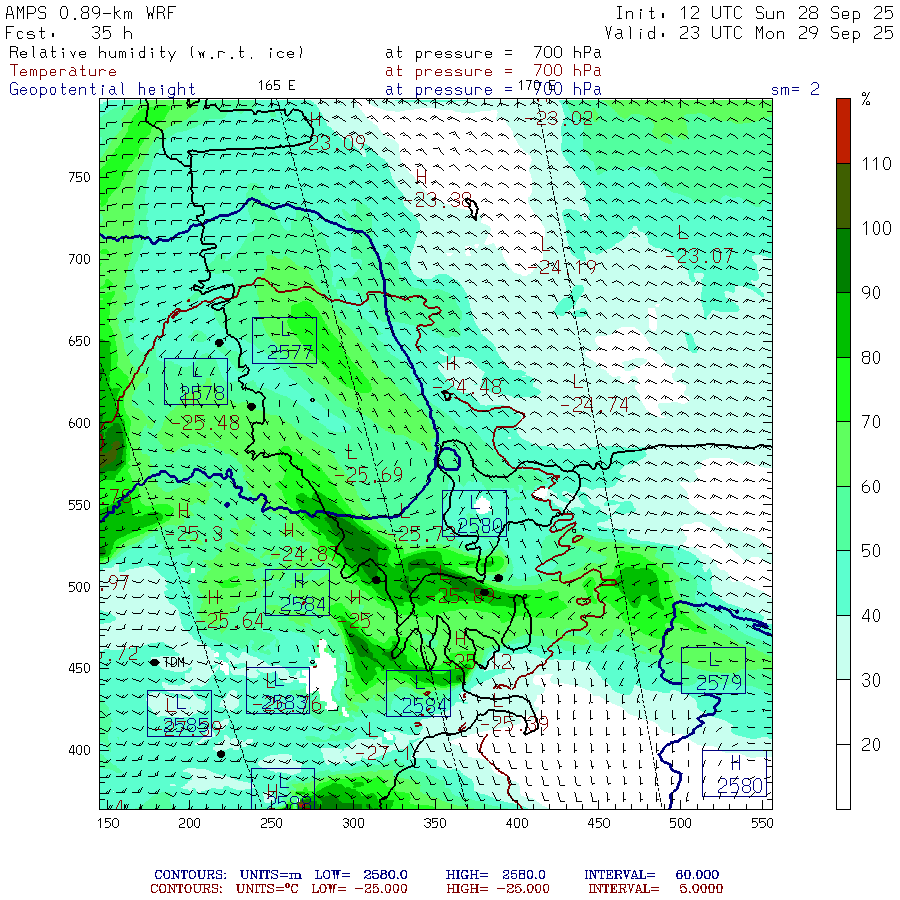This screenshot has height=900, width=900.
Task: Pick the white bottom segment of colorbar
Action: coord(844,776)
